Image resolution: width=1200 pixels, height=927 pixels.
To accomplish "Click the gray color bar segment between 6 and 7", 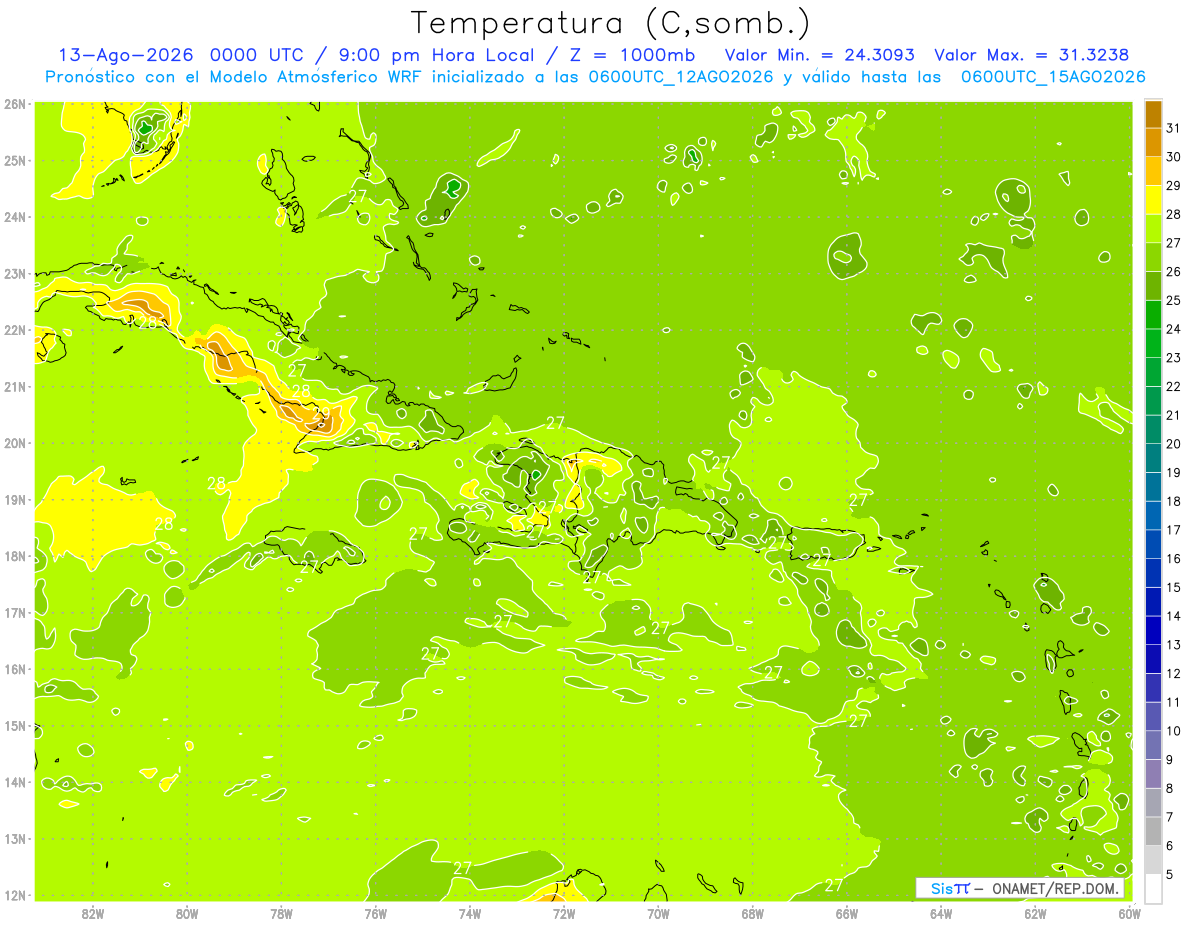I will point(1153,831).
